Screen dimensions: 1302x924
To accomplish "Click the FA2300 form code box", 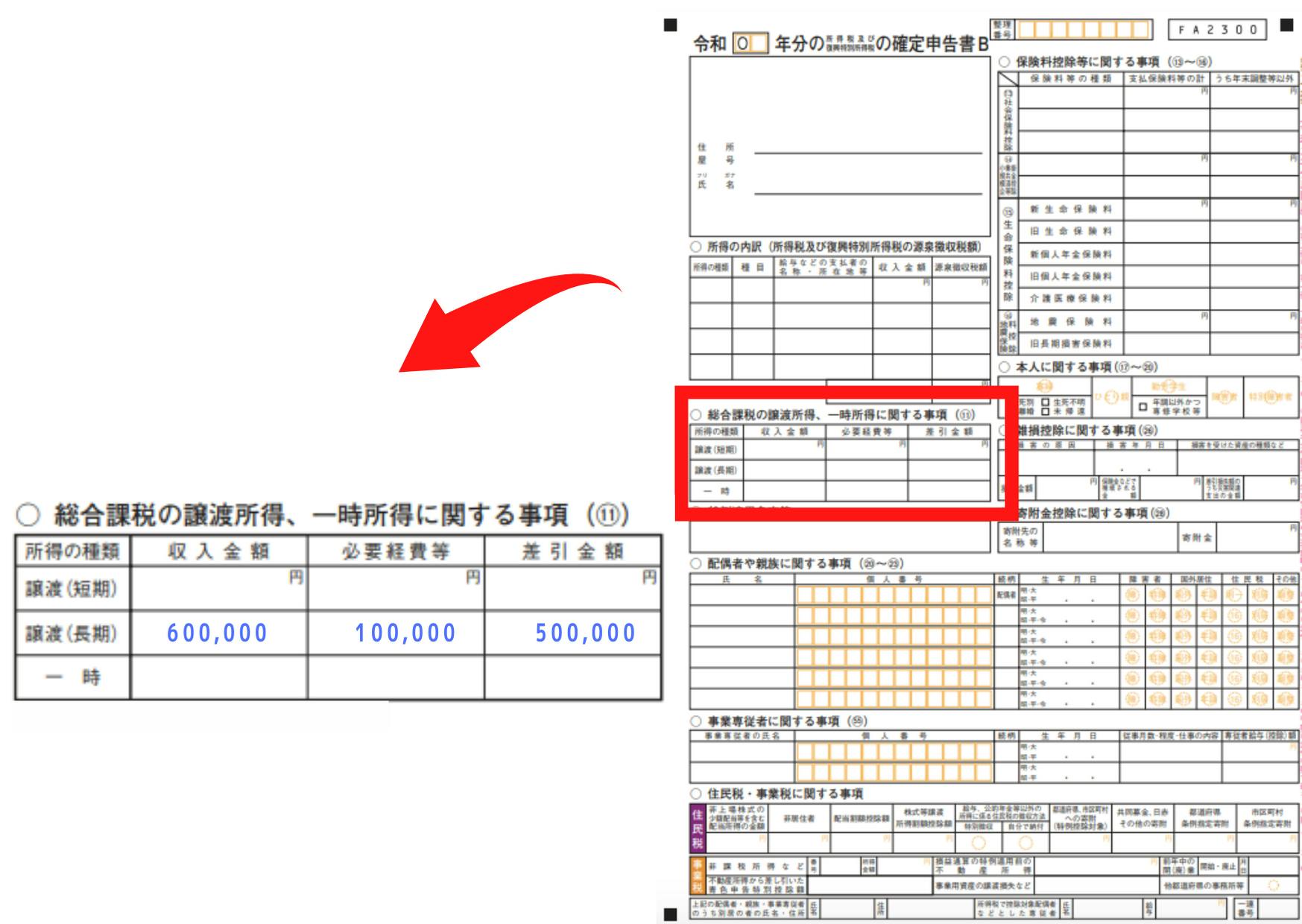I will tap(1217, 30).
